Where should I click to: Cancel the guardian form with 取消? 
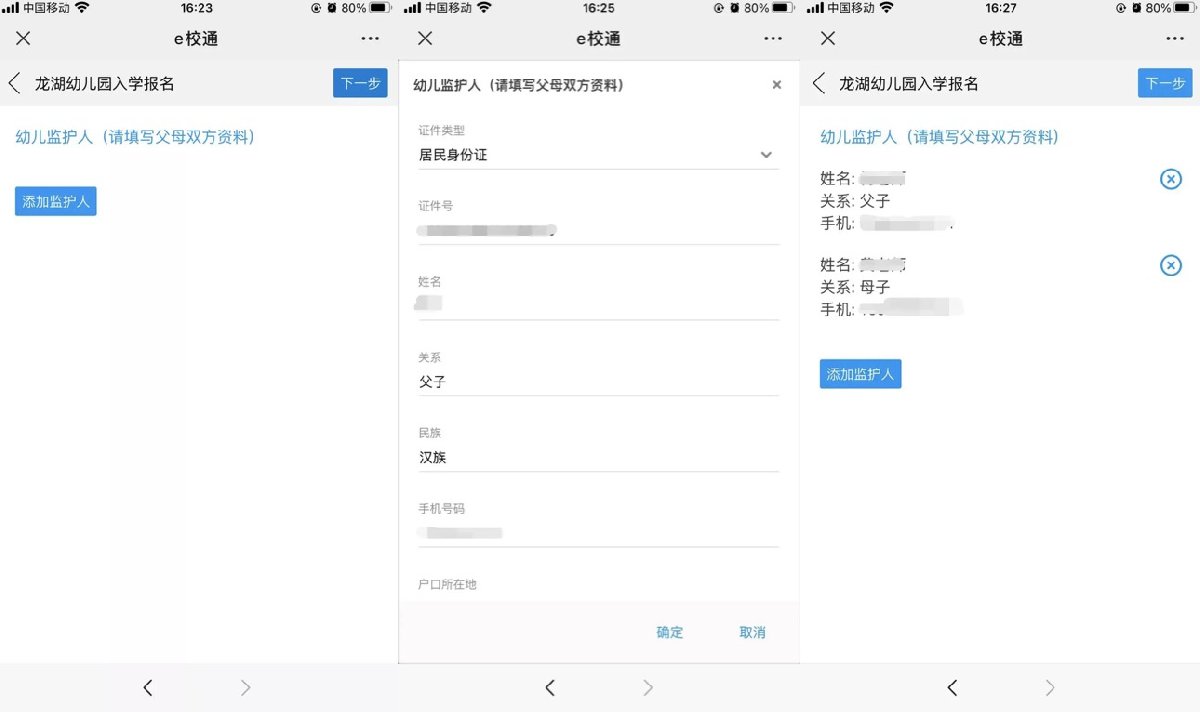752,632
